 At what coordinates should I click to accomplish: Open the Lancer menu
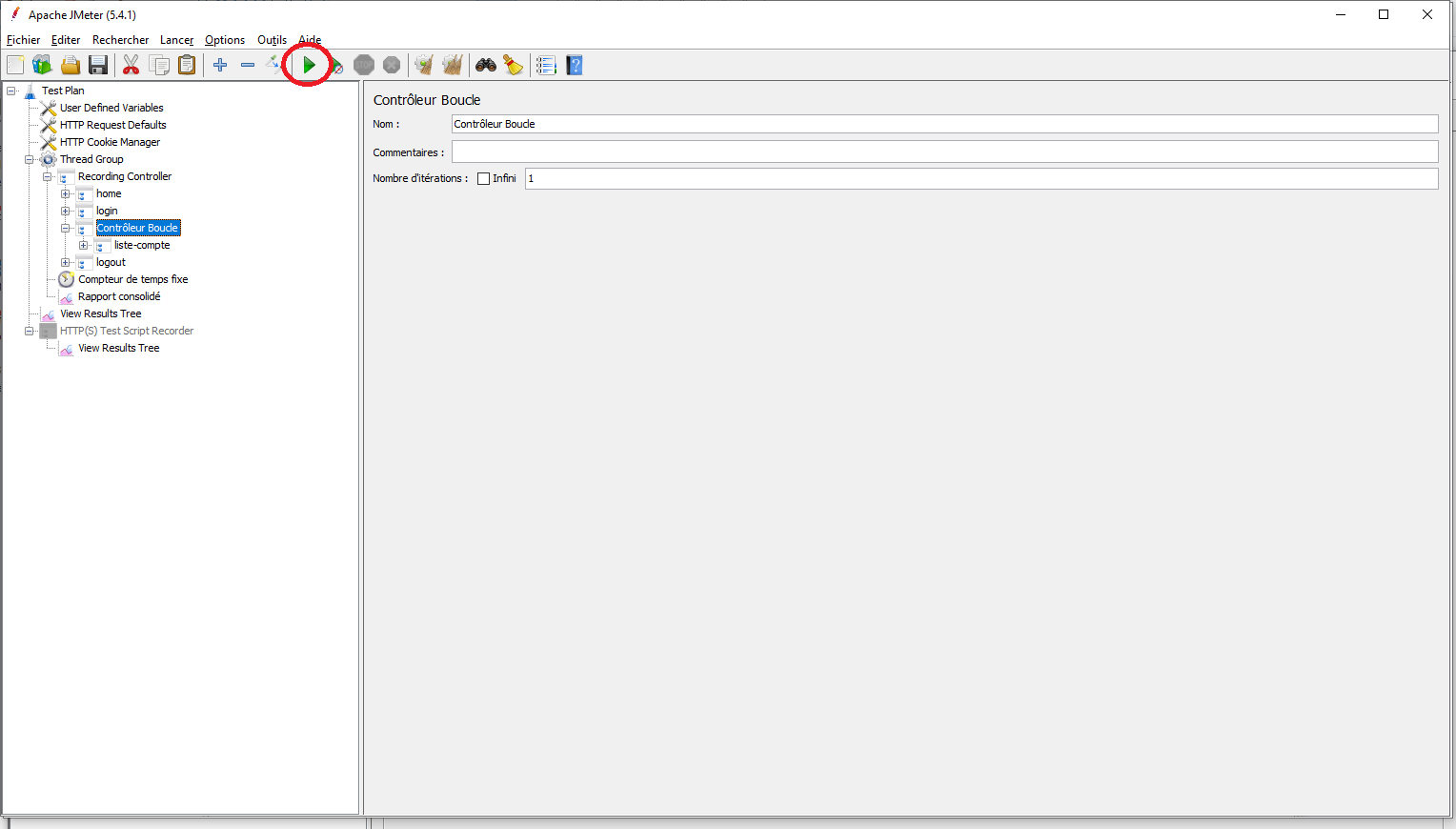pos(176,40)
